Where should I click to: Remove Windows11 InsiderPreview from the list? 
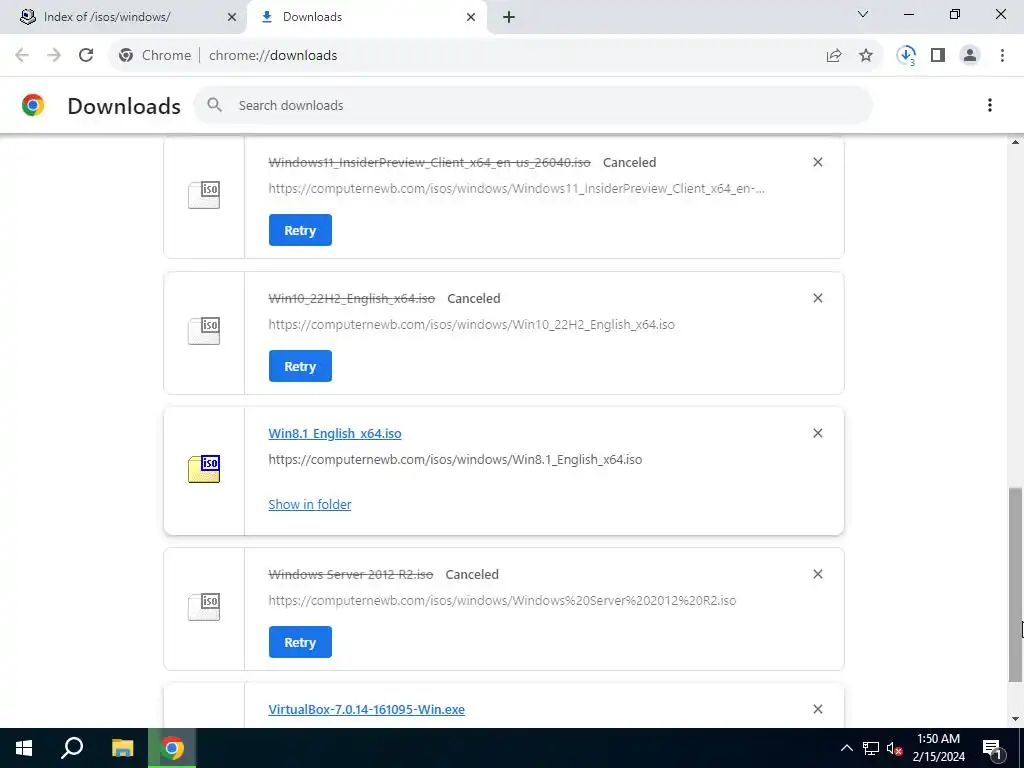pos(818,162)
